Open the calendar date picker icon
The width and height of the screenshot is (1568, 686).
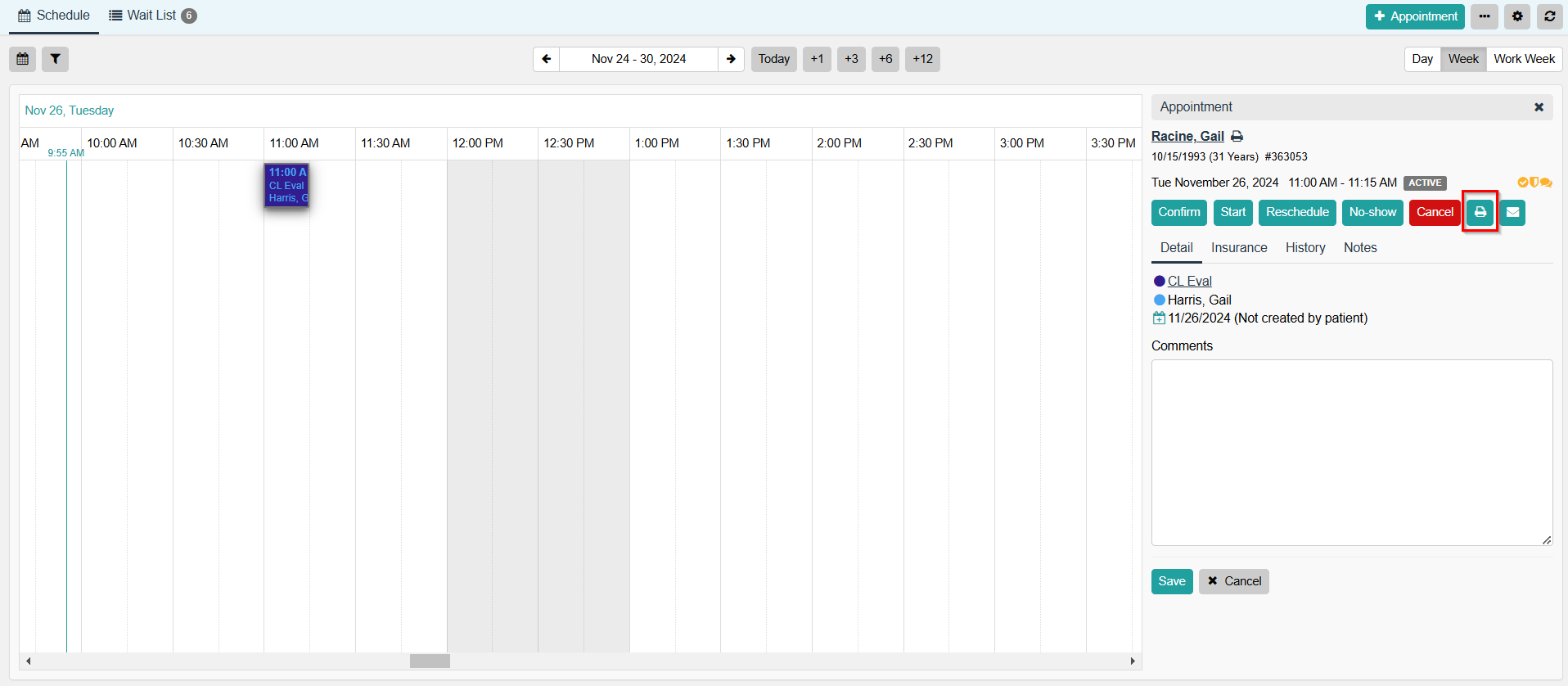23,59
